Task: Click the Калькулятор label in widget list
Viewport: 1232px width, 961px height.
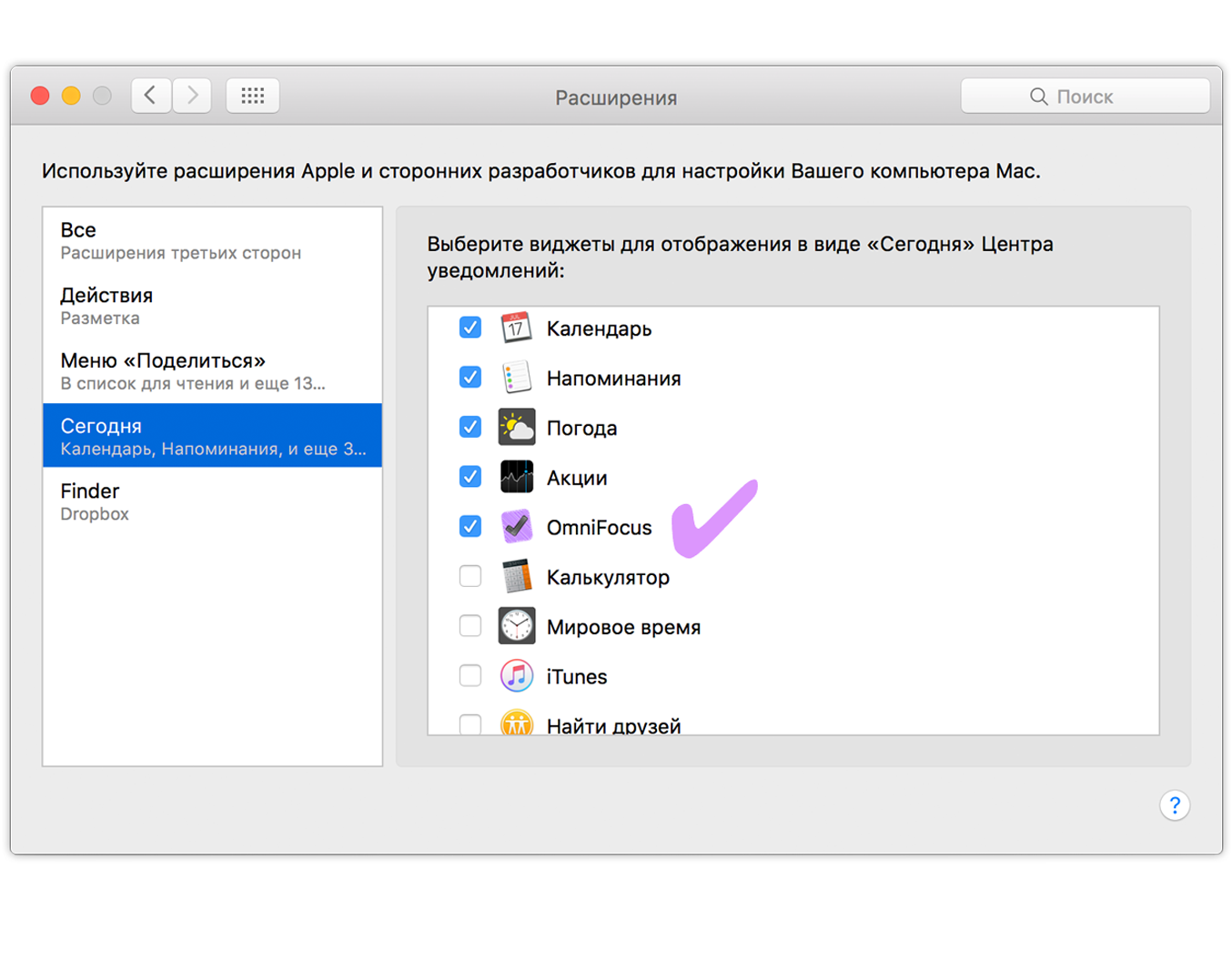Action: click(x=608, y=578)
